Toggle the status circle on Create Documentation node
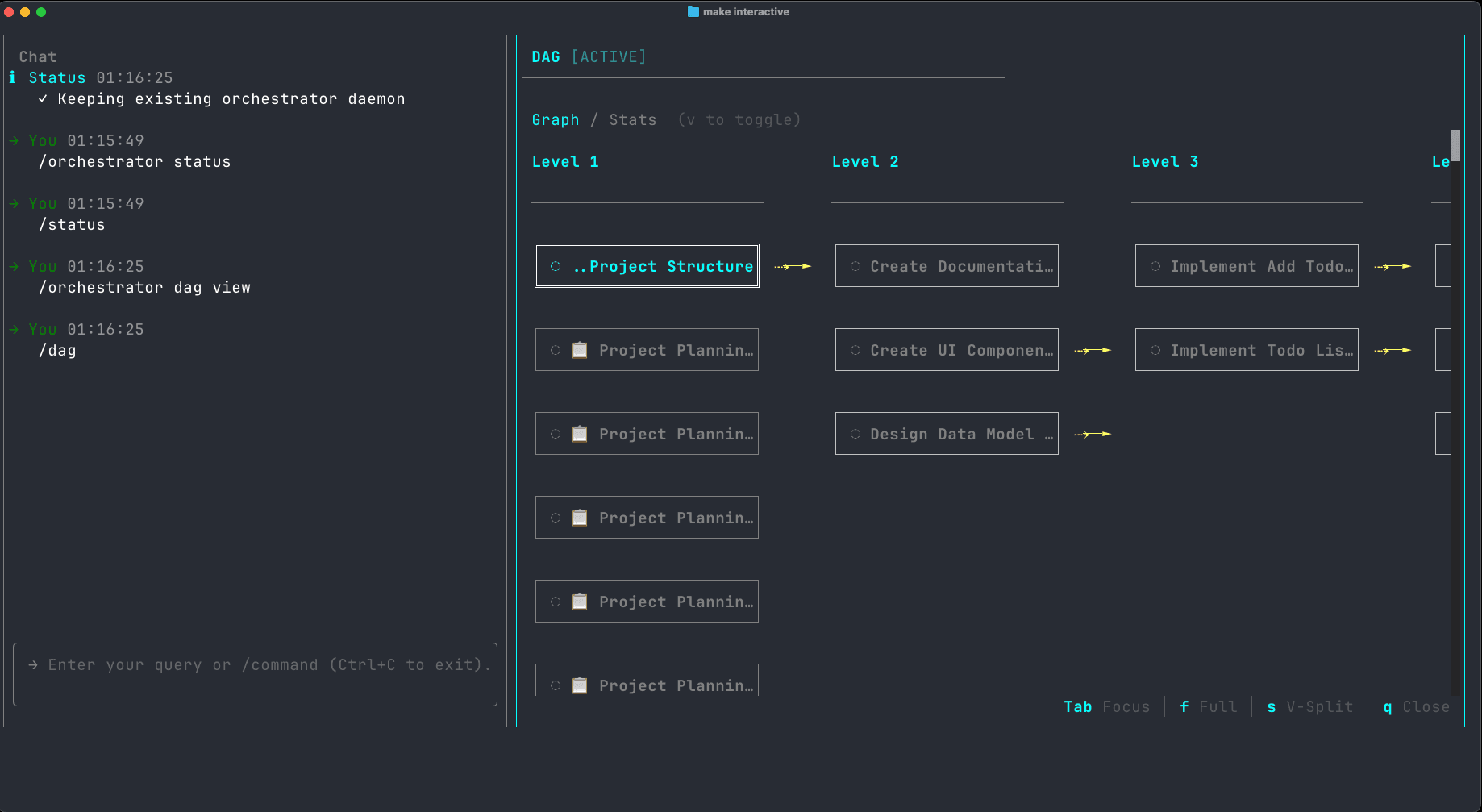Image resolution: width=1482 pixels, height=812 pixels. pos(855,265)
